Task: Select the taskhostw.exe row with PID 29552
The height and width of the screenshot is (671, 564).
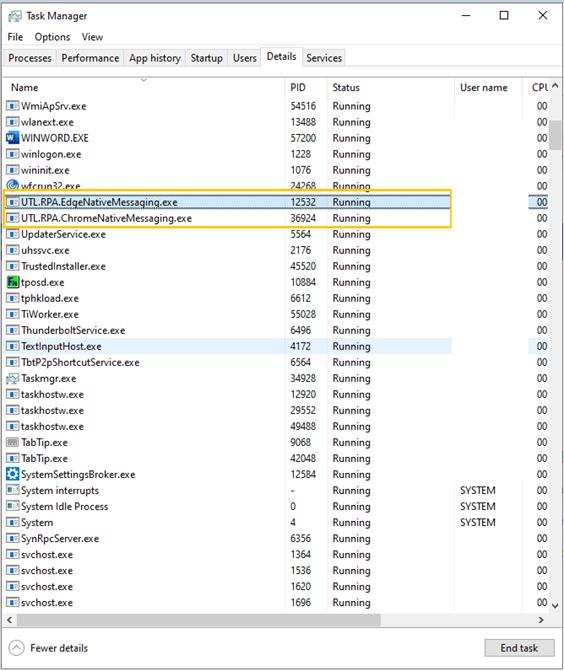Action: pos(276,410)
